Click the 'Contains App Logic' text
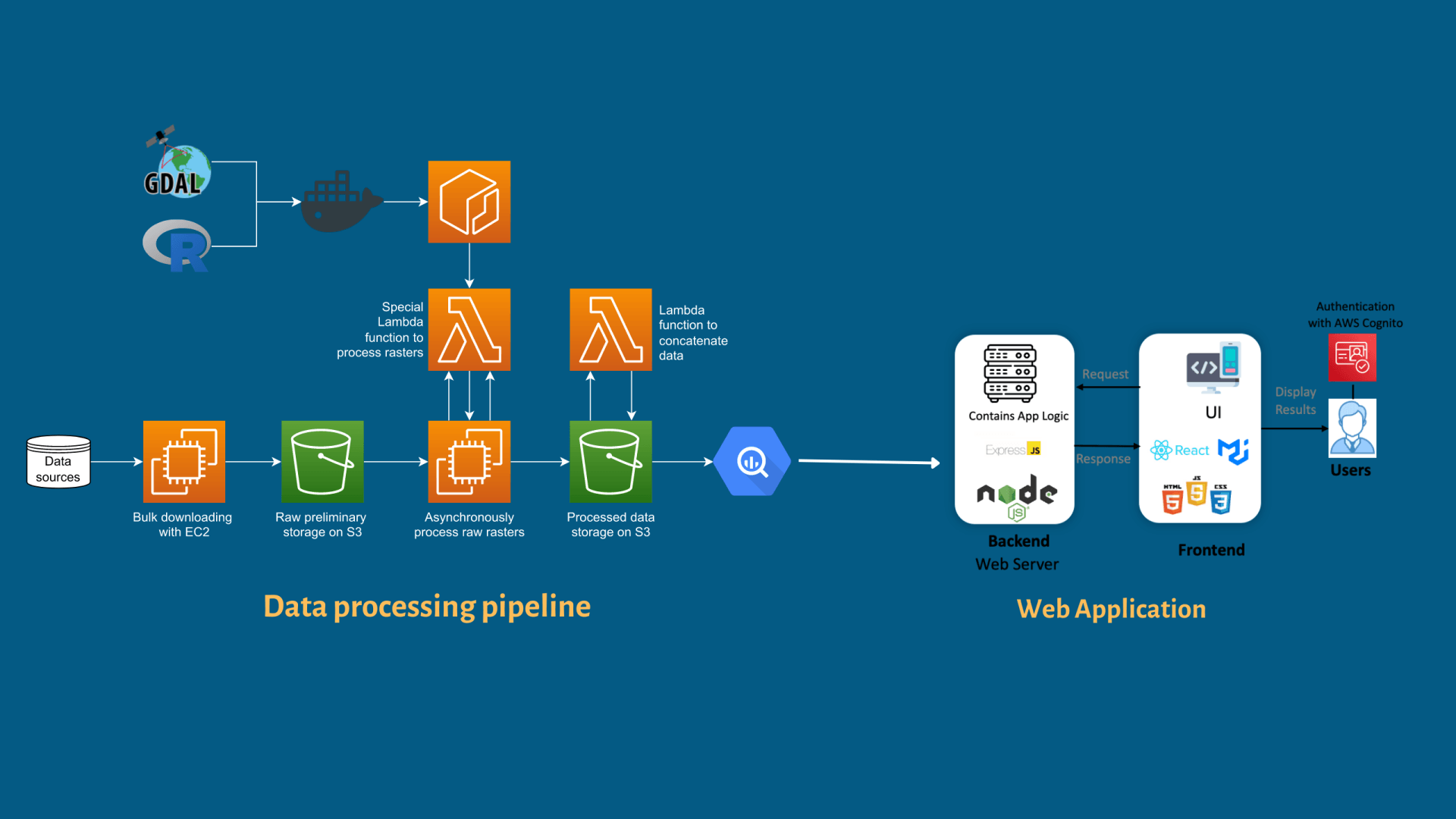Screen dimensions: 1456x819 coord(1018,416)
